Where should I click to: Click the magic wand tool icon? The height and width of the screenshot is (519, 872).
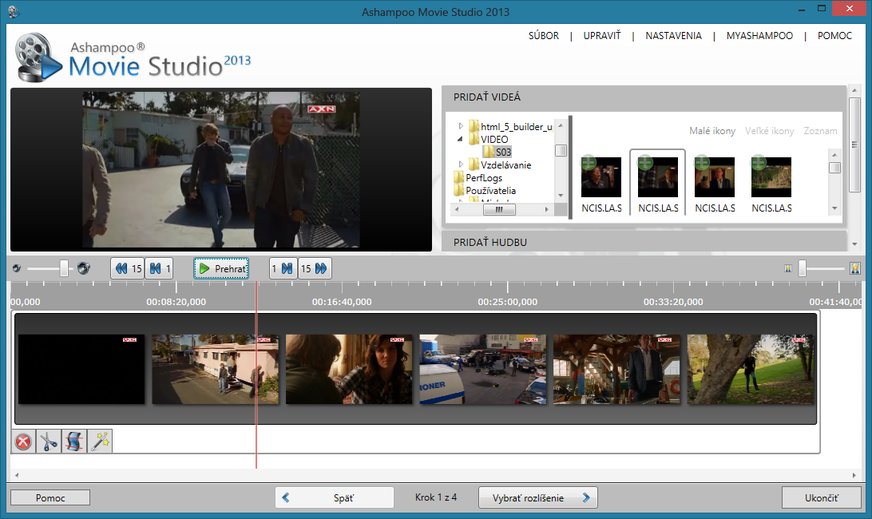(99, 441)
